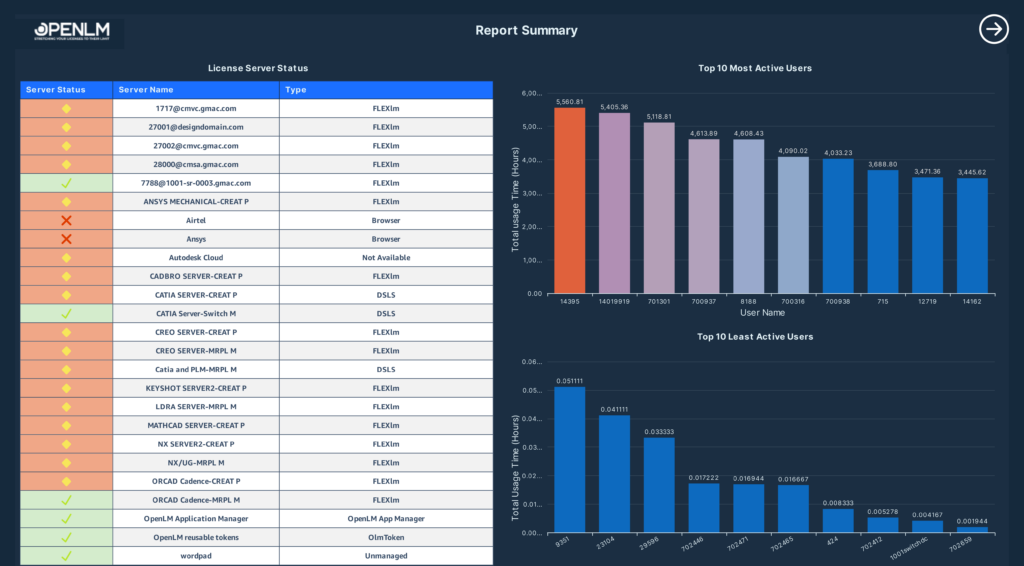1024x566 pixels.
Task: Click the ORCAD Cadence-MRPL M server name
Action: pyautogui.click(x=196, y=500)
